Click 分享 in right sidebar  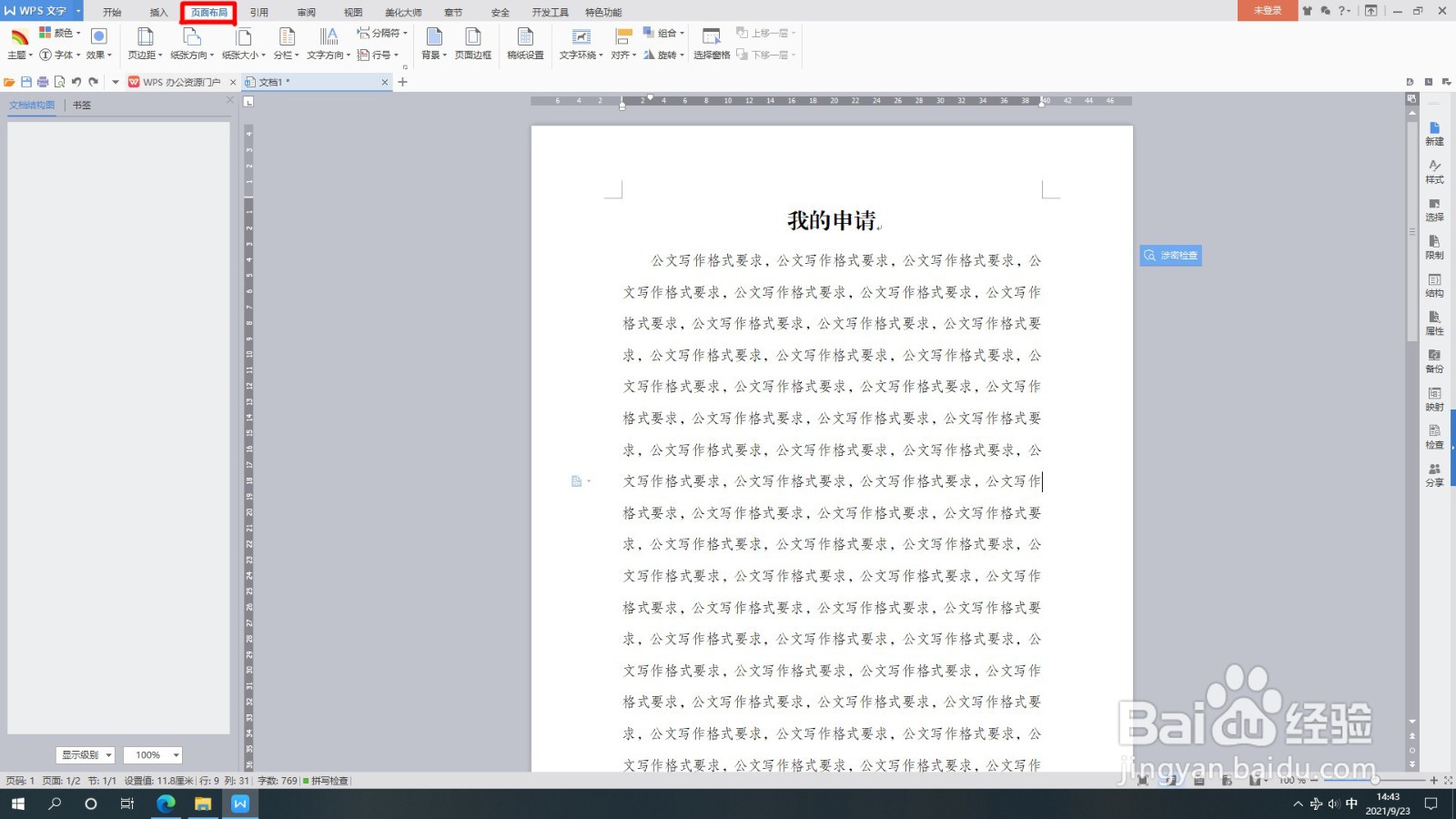tap(1434, 475)
